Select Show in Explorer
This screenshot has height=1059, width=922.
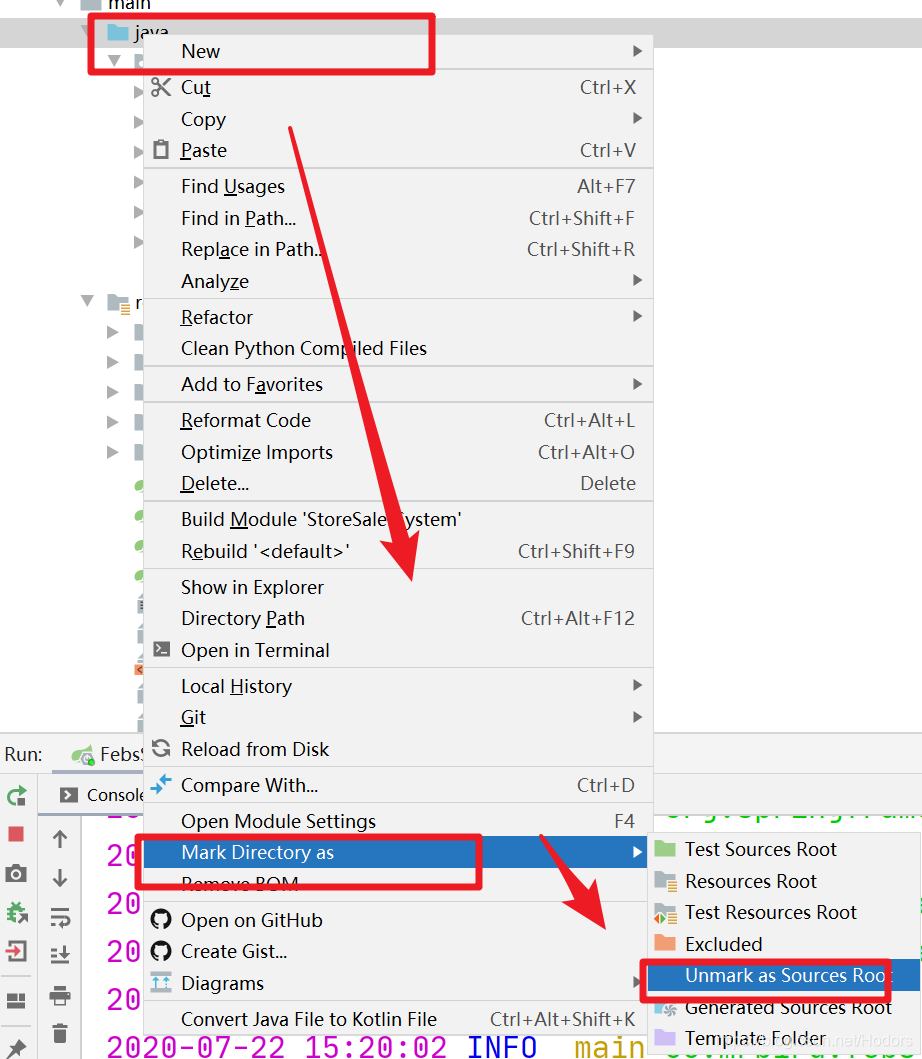click(399, 587)
